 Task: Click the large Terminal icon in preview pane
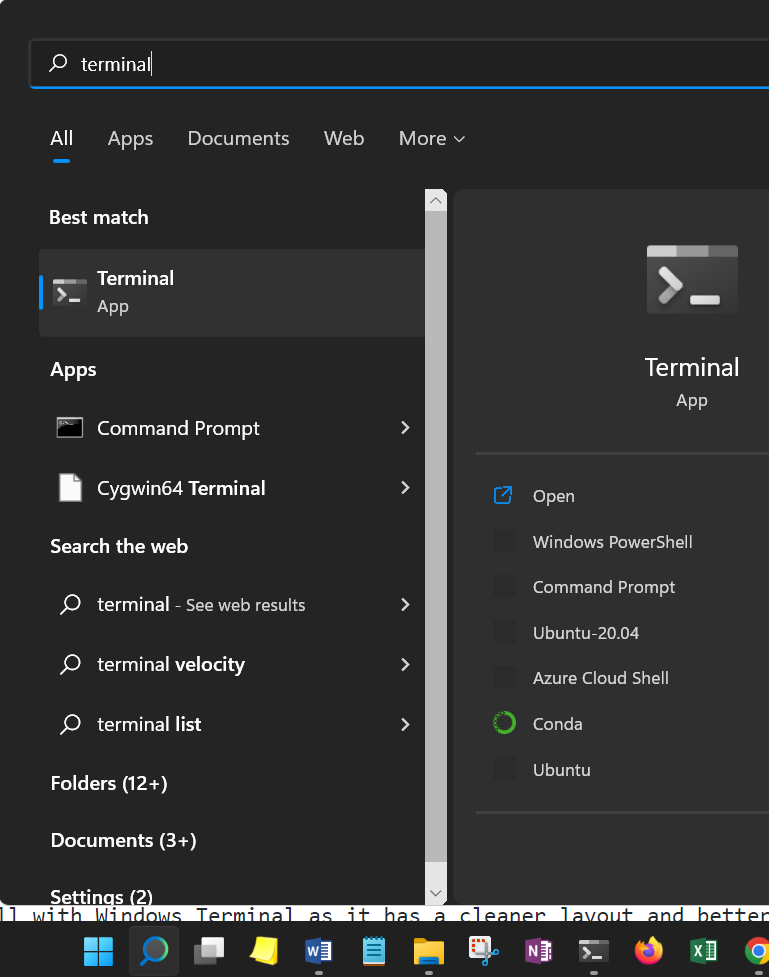[692, 279]
